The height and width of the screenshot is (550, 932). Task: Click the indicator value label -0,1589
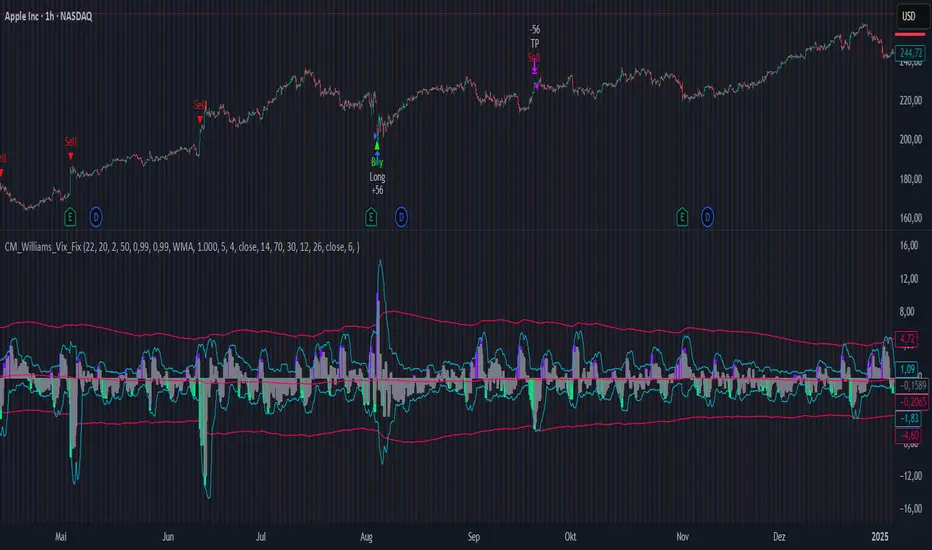pos(912,386)
